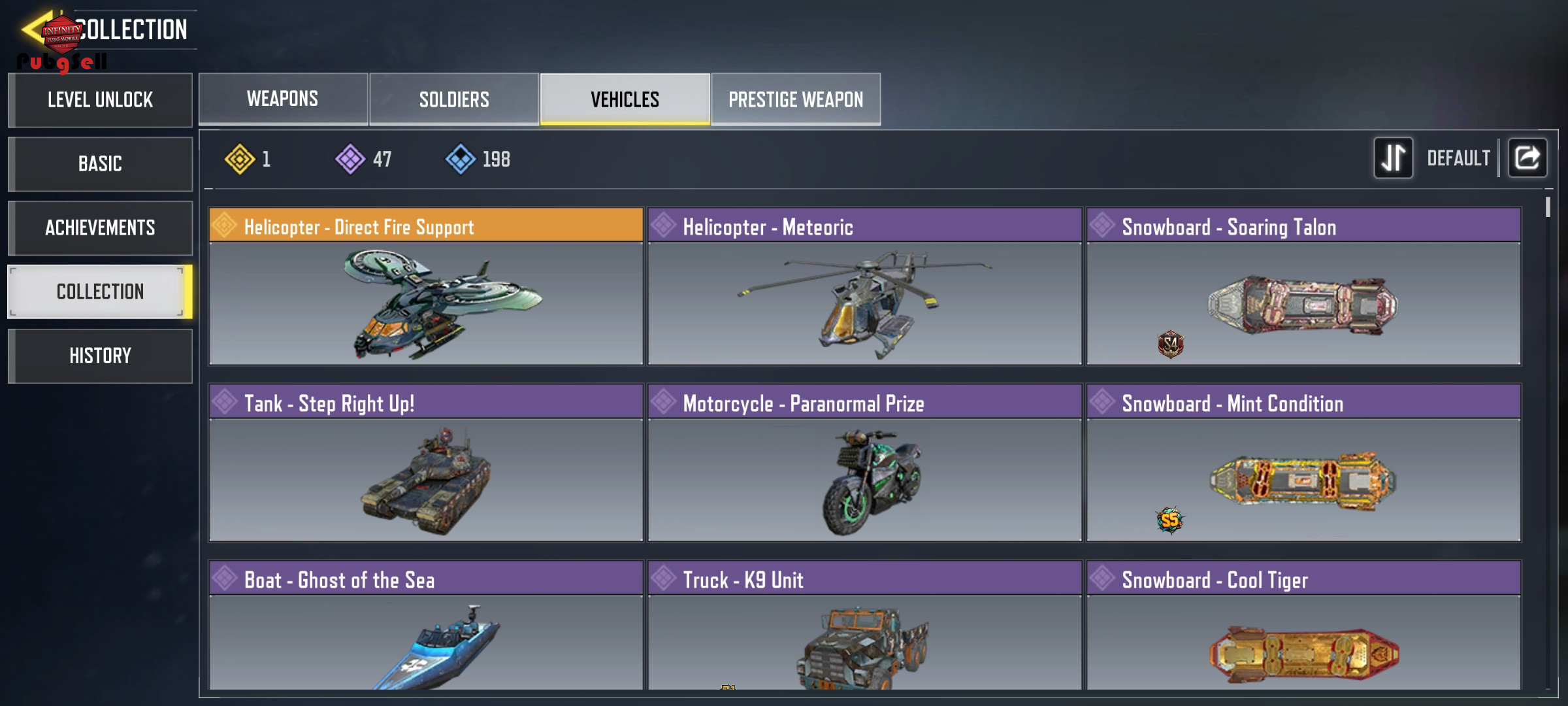Select the VEHICLES tab
The width and height of the screenshot is (1568, 706).
(625, 99)
